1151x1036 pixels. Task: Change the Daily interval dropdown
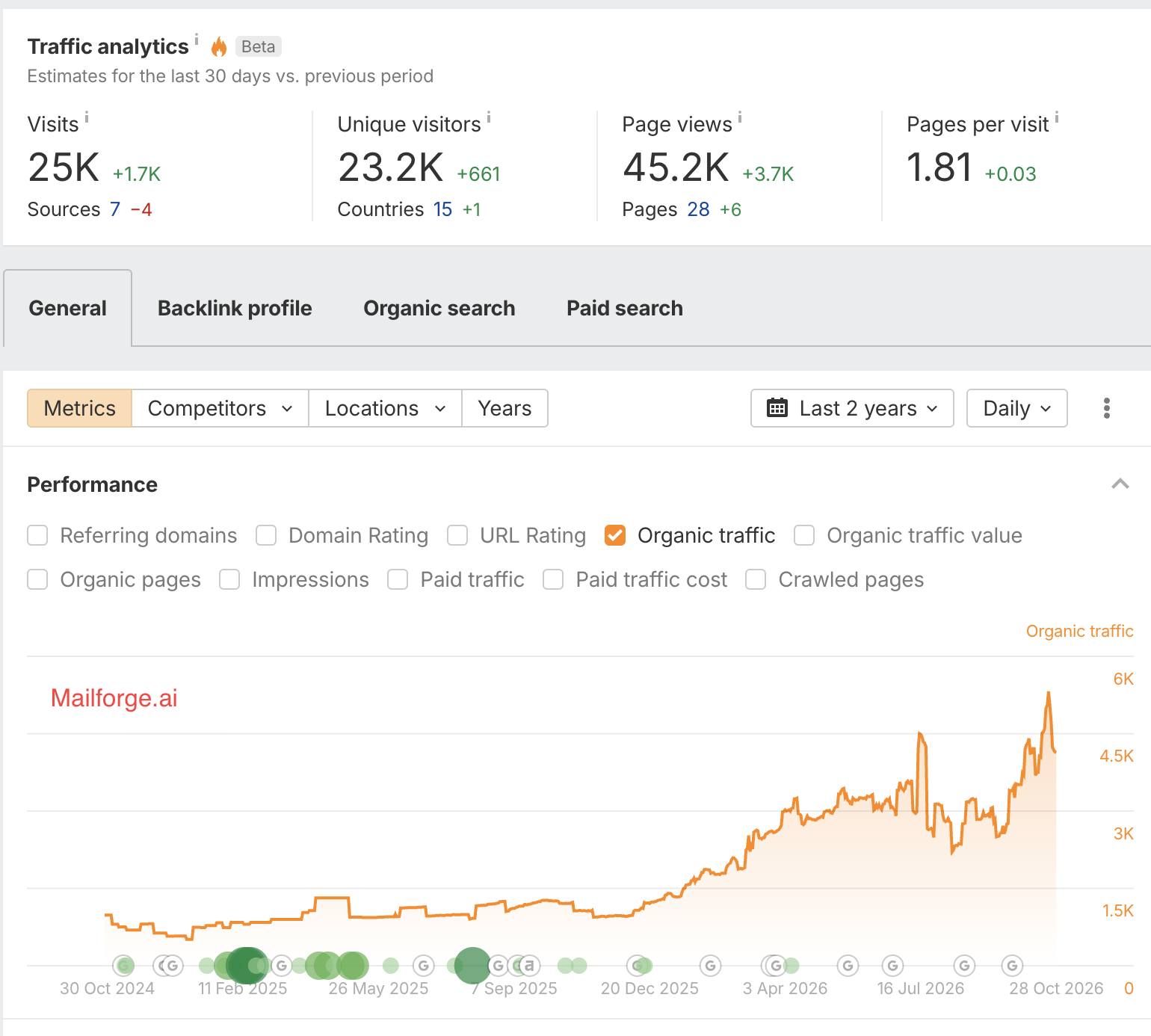[1016, 408]
